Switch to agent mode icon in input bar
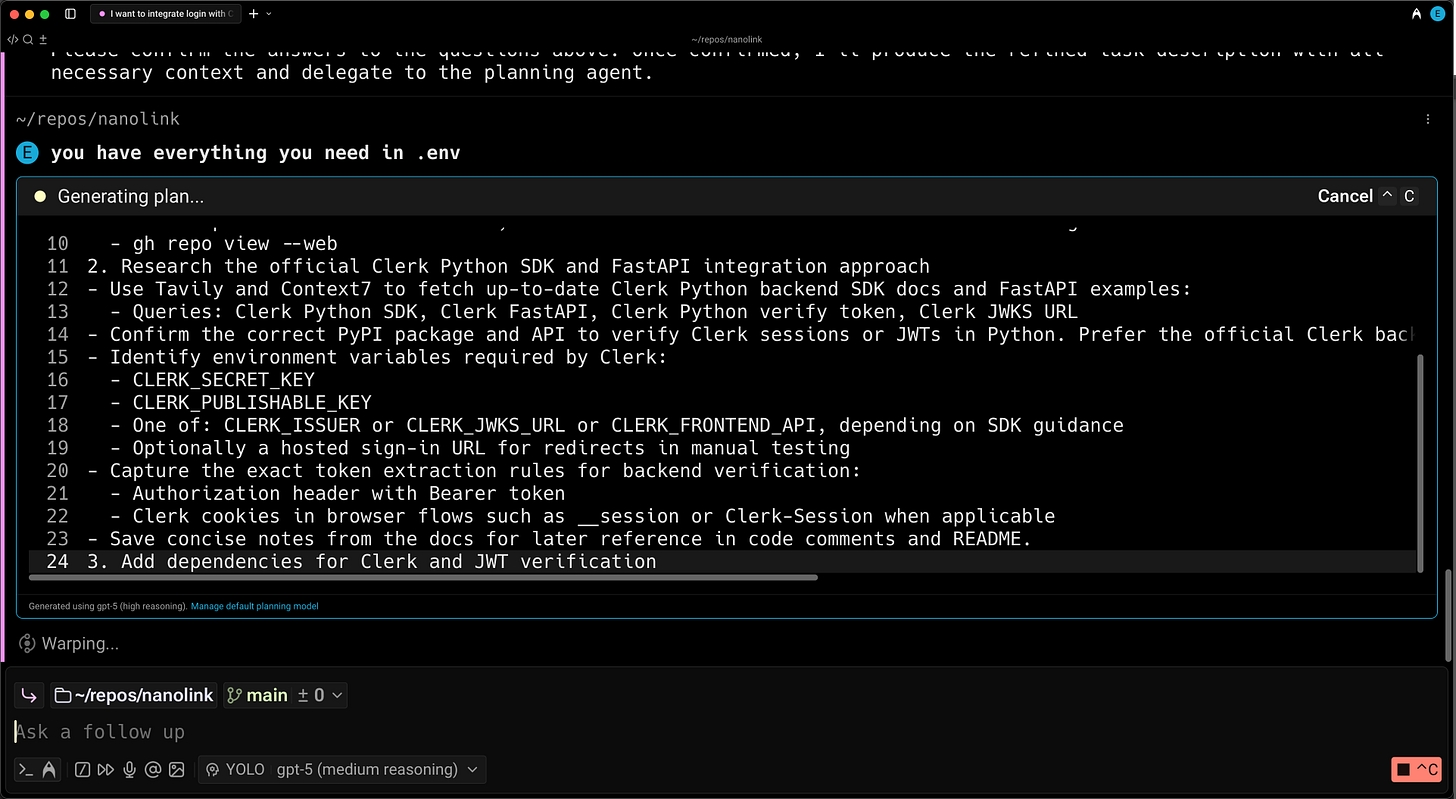This screenshot has height=799, width=1456. [48, 769]
